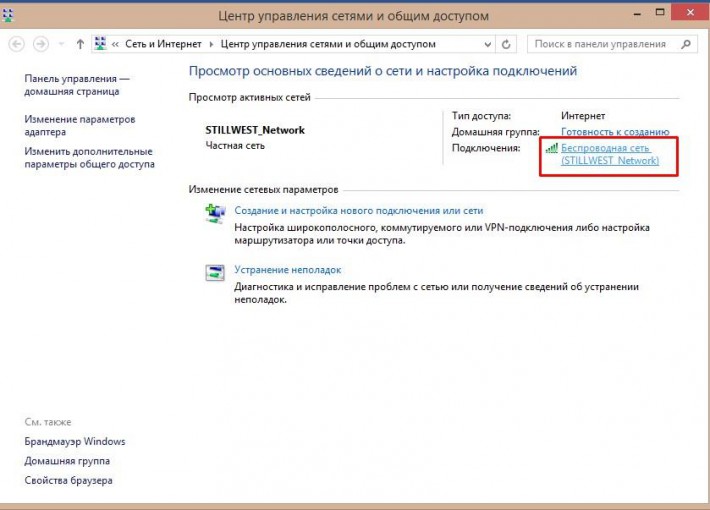Open Изменить дополнительные параметры общего доступа
Image resolution: width=710 pixels, height=510 pixels.
point(89,158)
